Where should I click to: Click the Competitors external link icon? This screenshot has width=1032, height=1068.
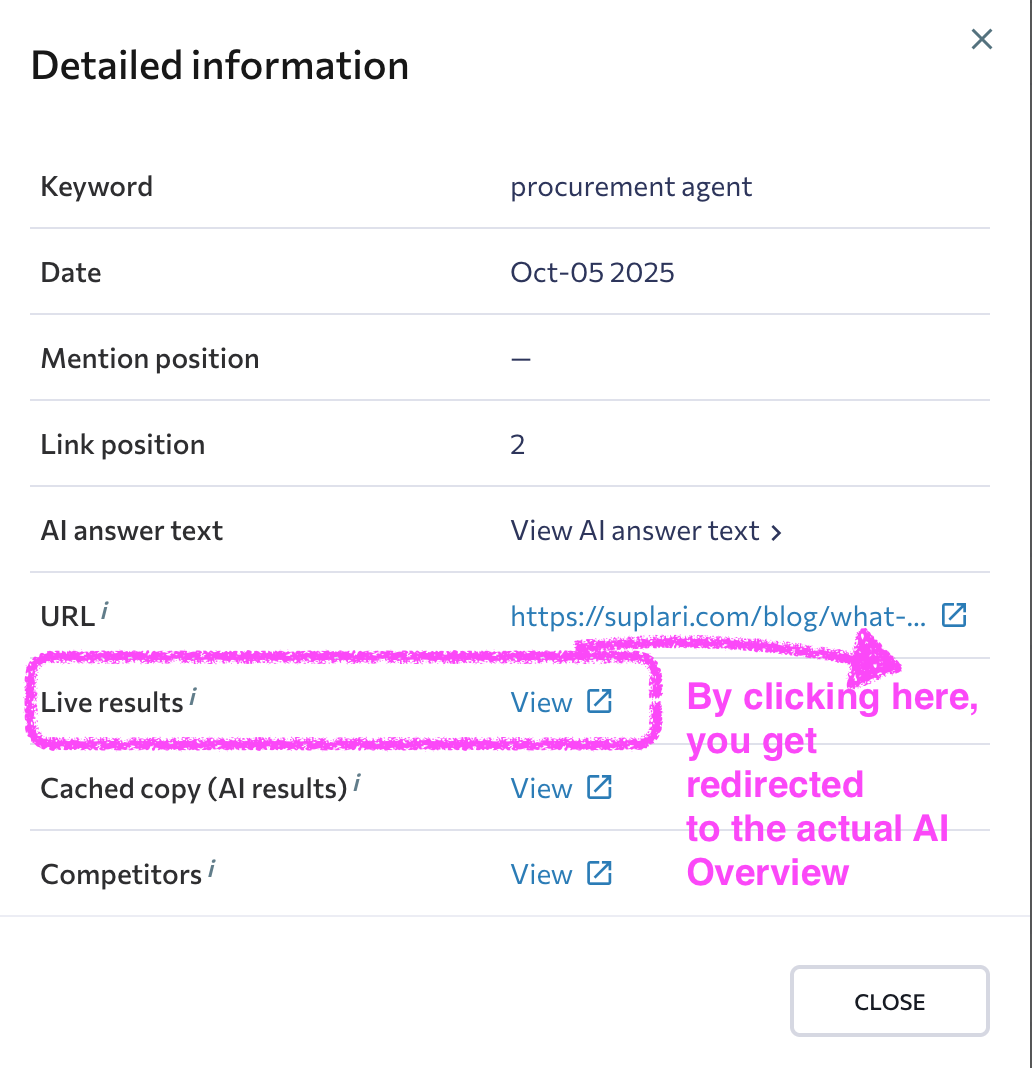(x=598, y=873)
